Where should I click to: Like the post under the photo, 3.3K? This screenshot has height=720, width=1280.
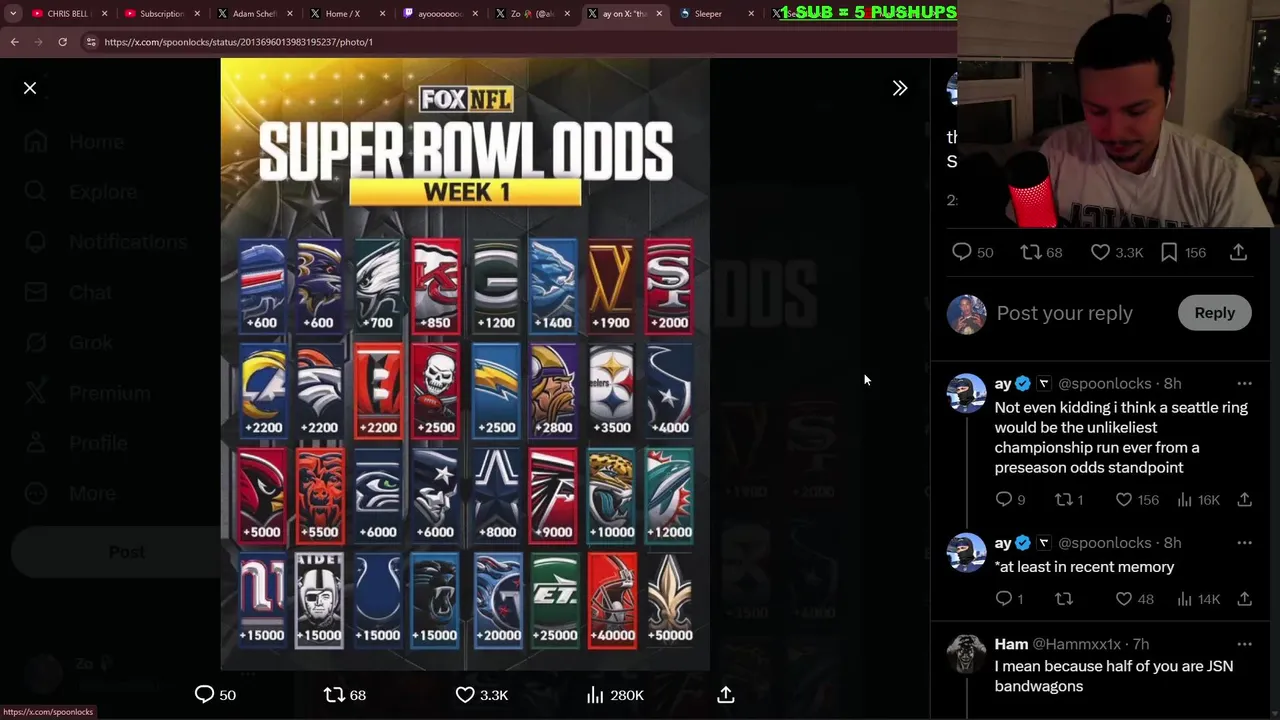coord(481,695)
